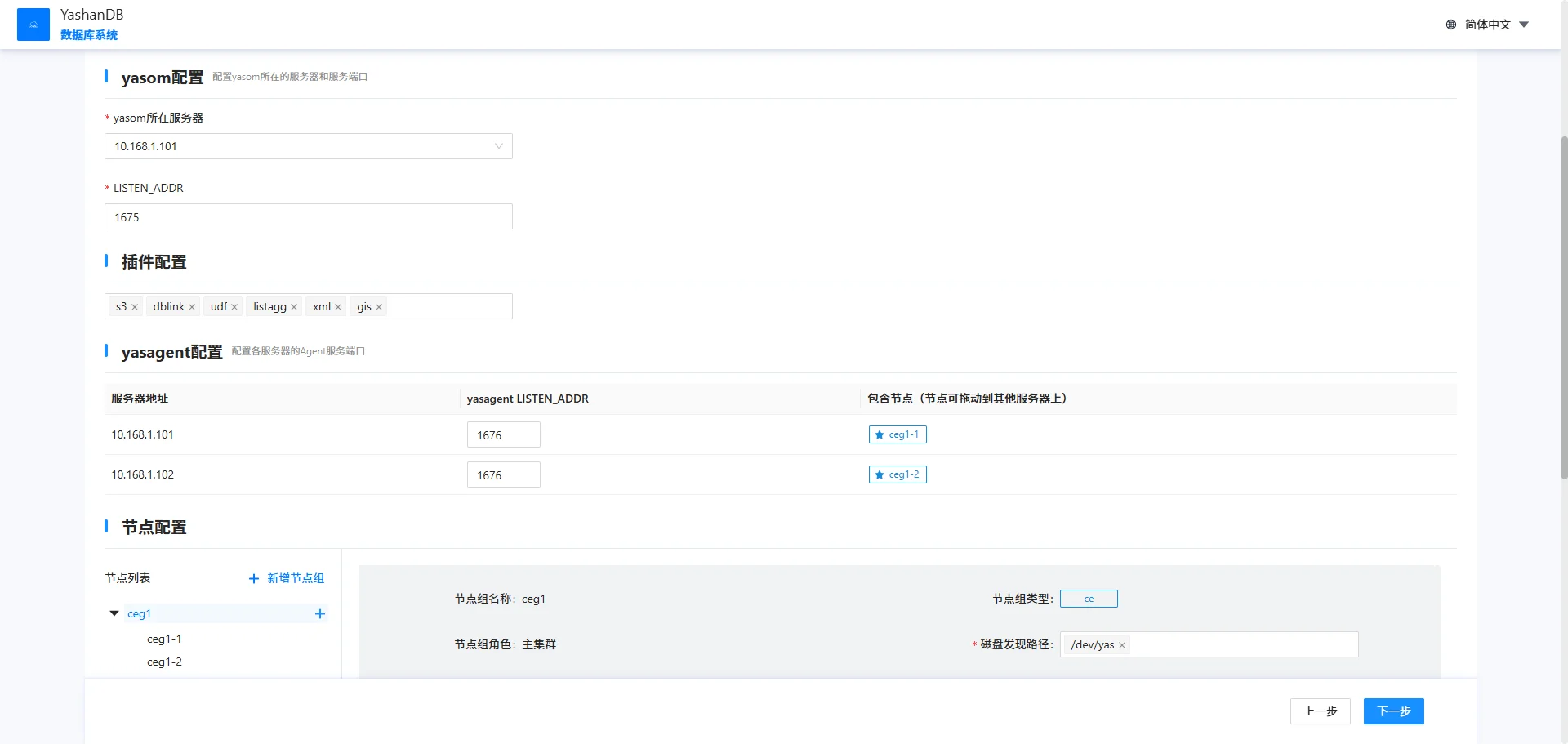Remove the udf plugin tag
The height and width of the screenshot is (744, 1568).
point(234,307)
